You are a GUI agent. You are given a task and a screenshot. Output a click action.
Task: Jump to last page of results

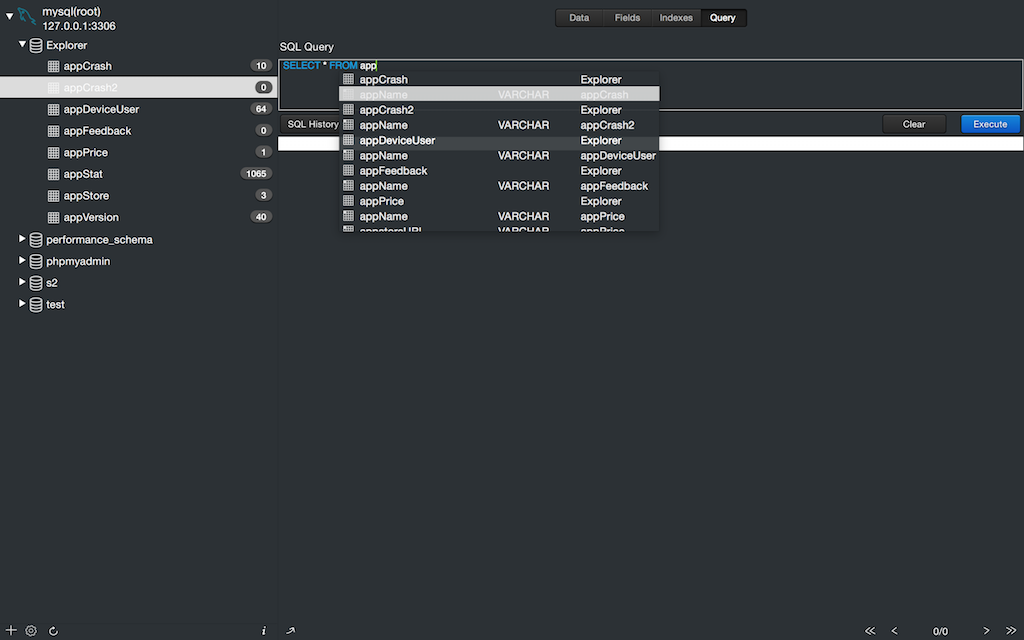click(x=1011, y=631)
